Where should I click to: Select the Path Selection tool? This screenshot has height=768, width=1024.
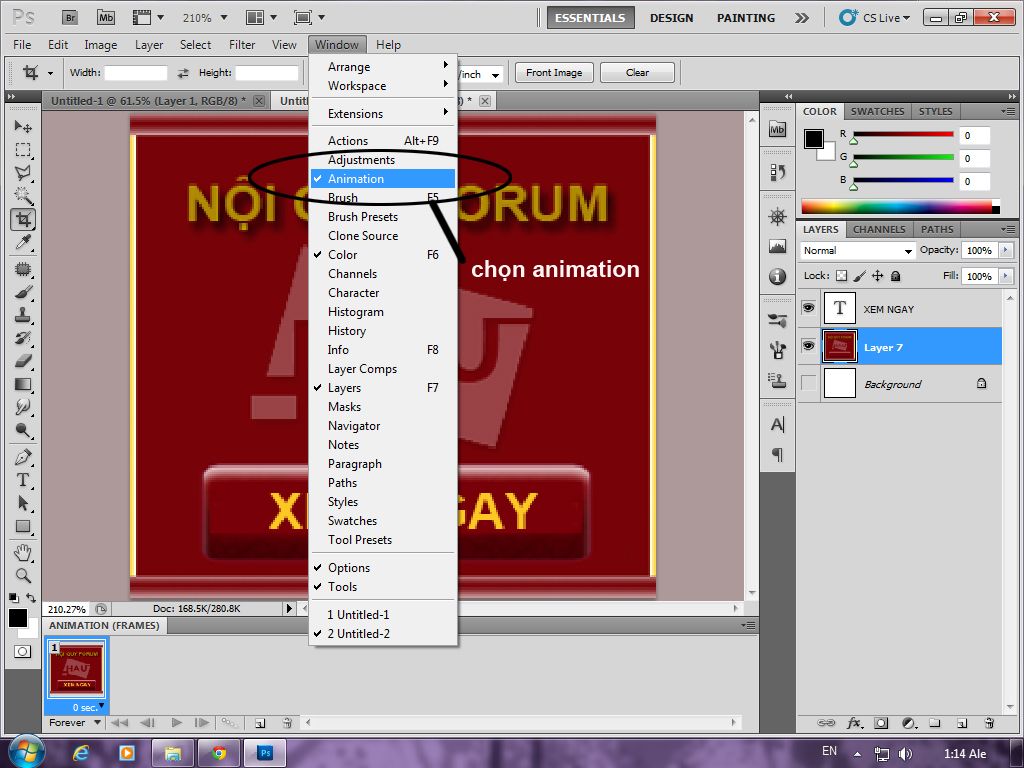(23, 503)
